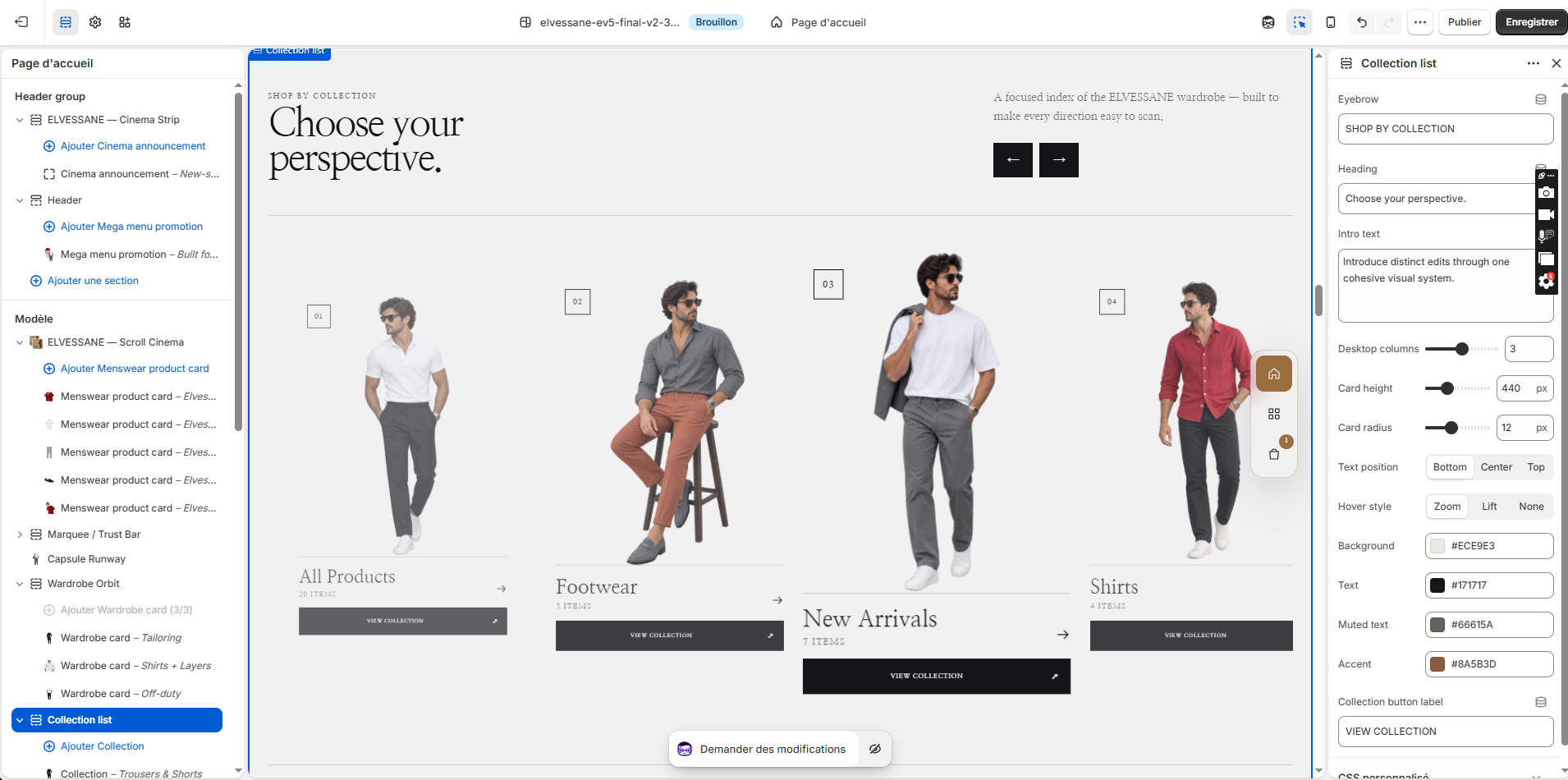The image size is (1568, 780).
Task: Set Text position to Center
Action: (1497, 467)
